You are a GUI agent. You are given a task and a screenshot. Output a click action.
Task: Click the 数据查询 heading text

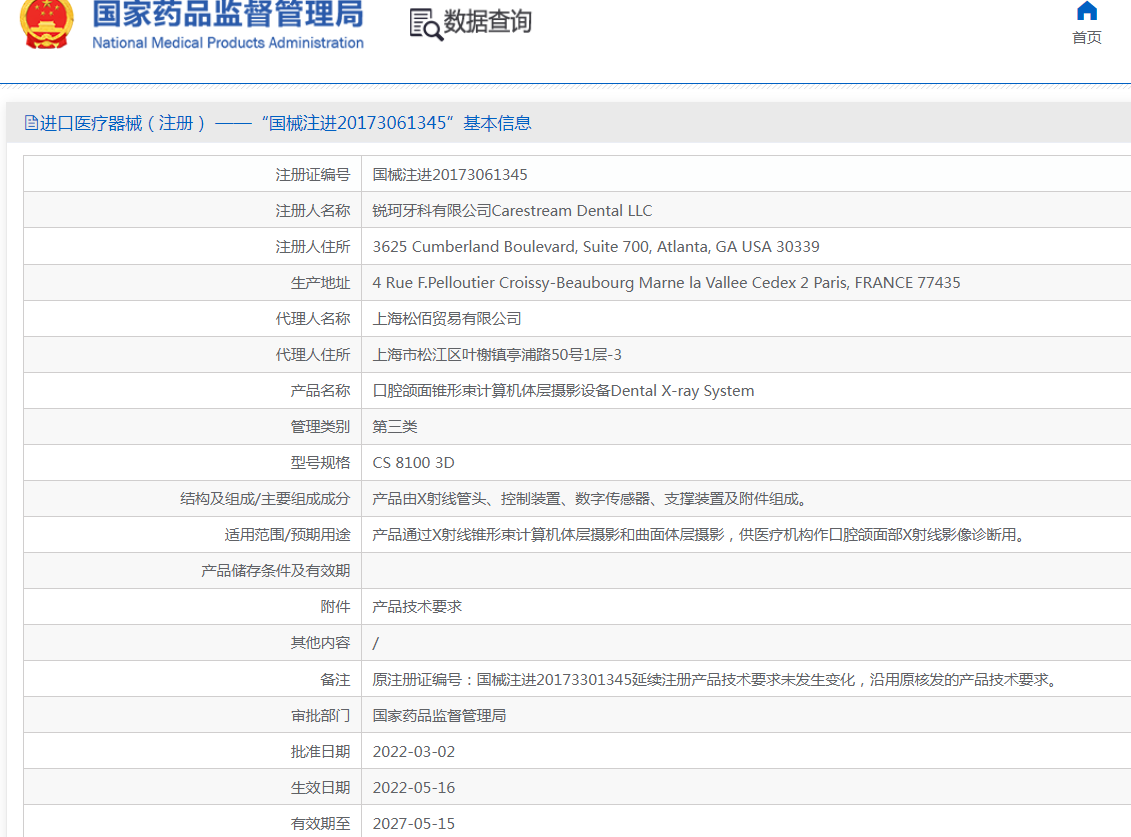tap(488, 22)
